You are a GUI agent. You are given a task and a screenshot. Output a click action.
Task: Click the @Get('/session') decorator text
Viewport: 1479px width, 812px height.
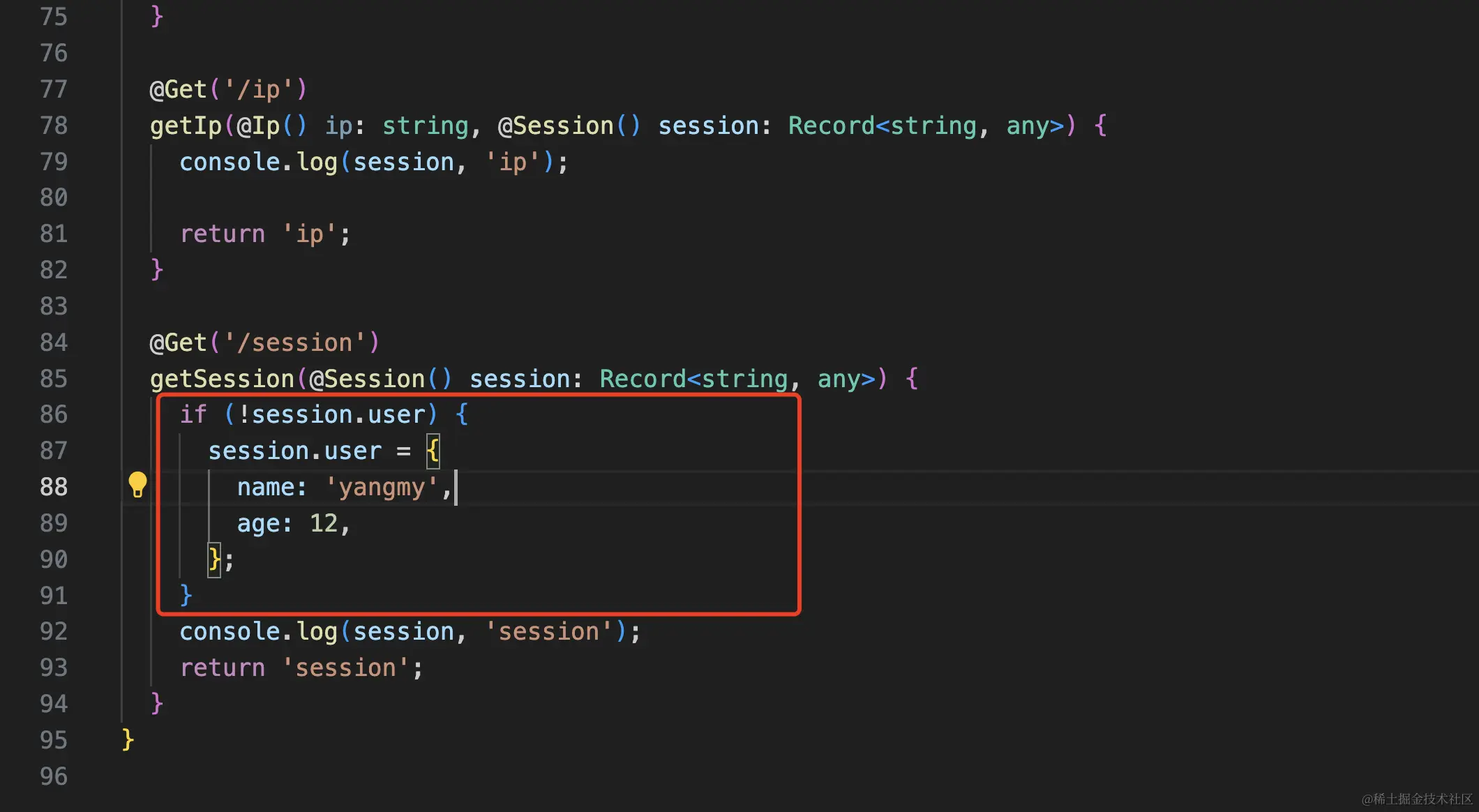click(x=264, y=343)
